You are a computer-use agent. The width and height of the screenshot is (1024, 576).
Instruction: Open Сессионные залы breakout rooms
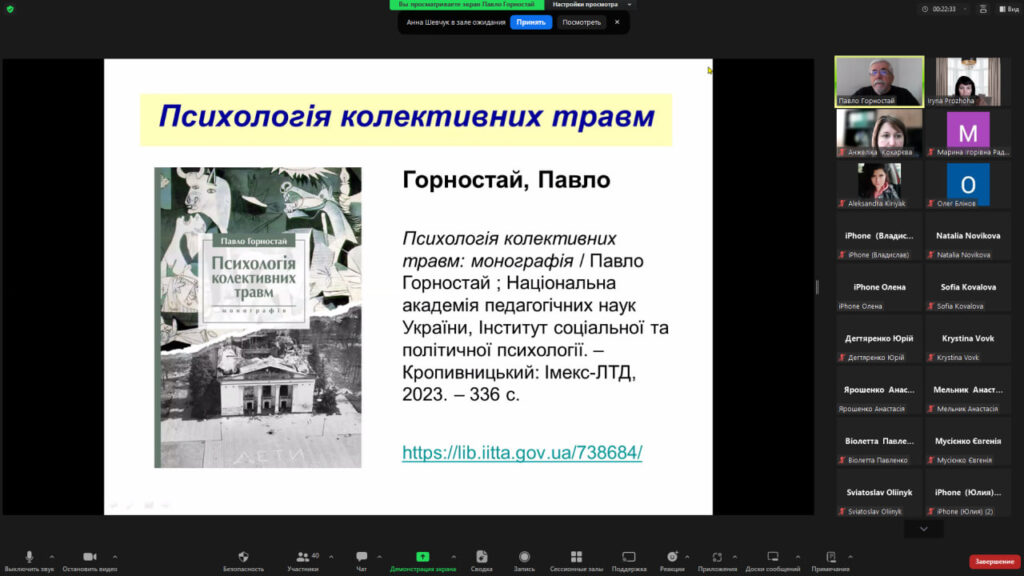point(576,558)
